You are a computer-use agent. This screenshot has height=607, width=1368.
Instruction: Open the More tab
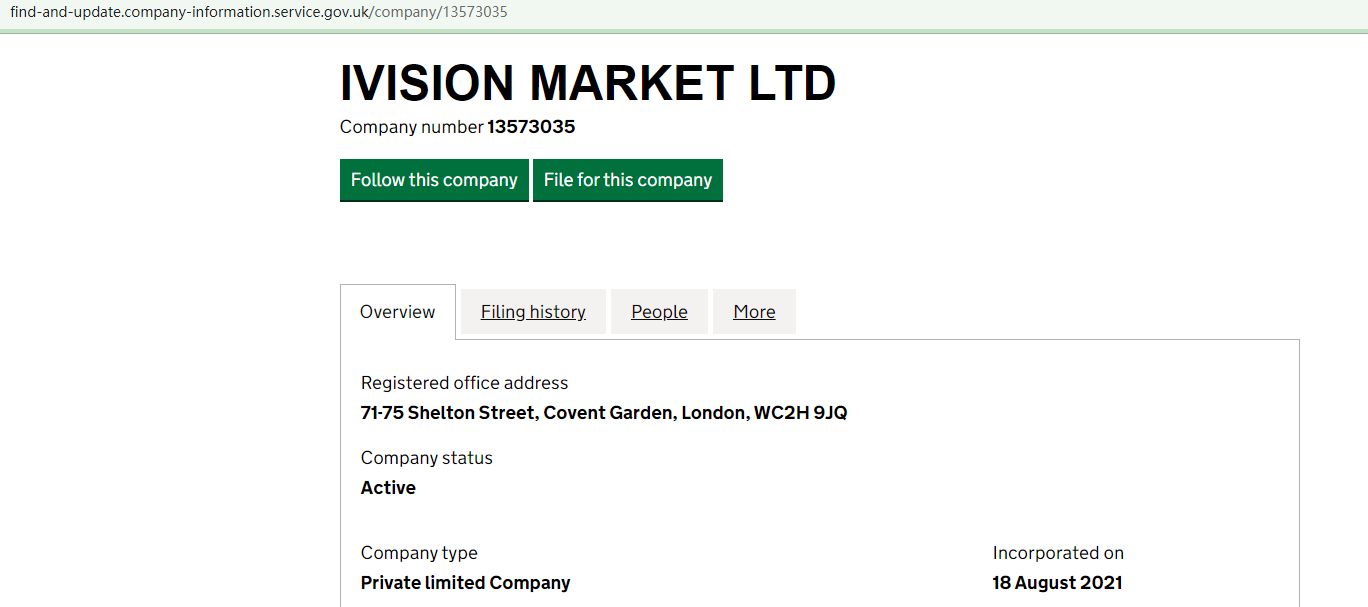click(754, 312)
